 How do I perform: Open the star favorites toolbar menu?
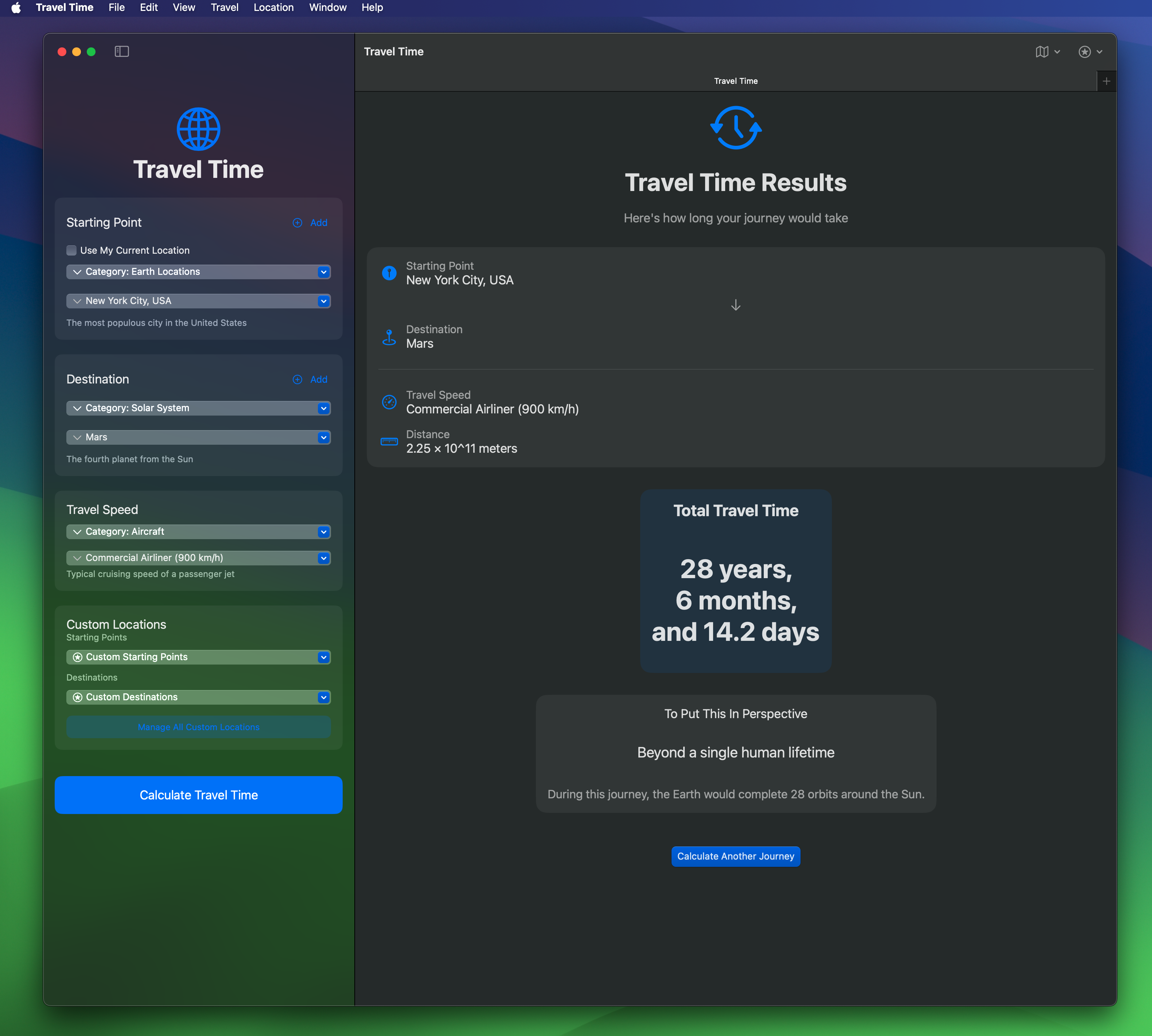(x=1090, y=51)
